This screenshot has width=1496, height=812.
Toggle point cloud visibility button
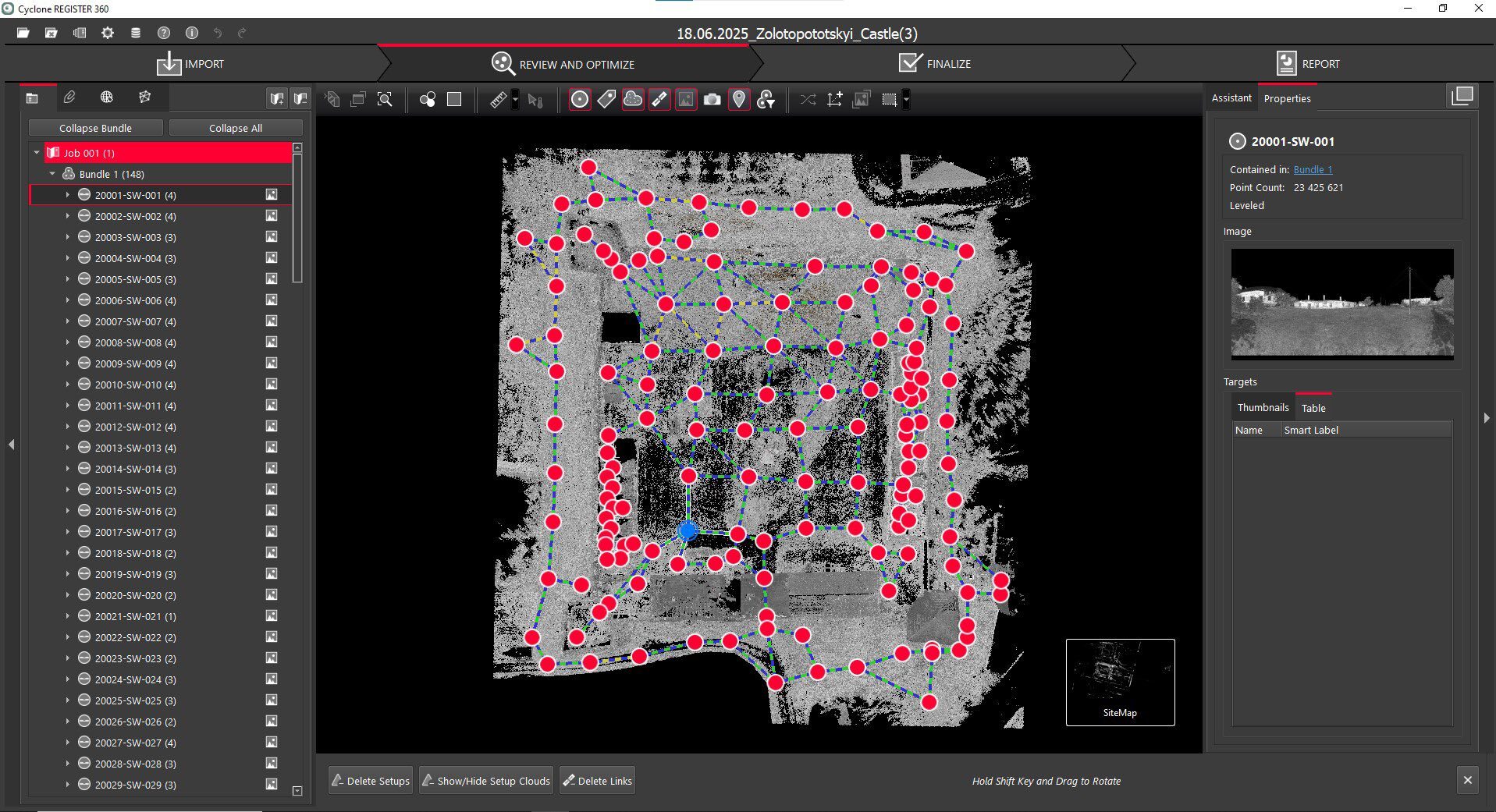(633, 99)
